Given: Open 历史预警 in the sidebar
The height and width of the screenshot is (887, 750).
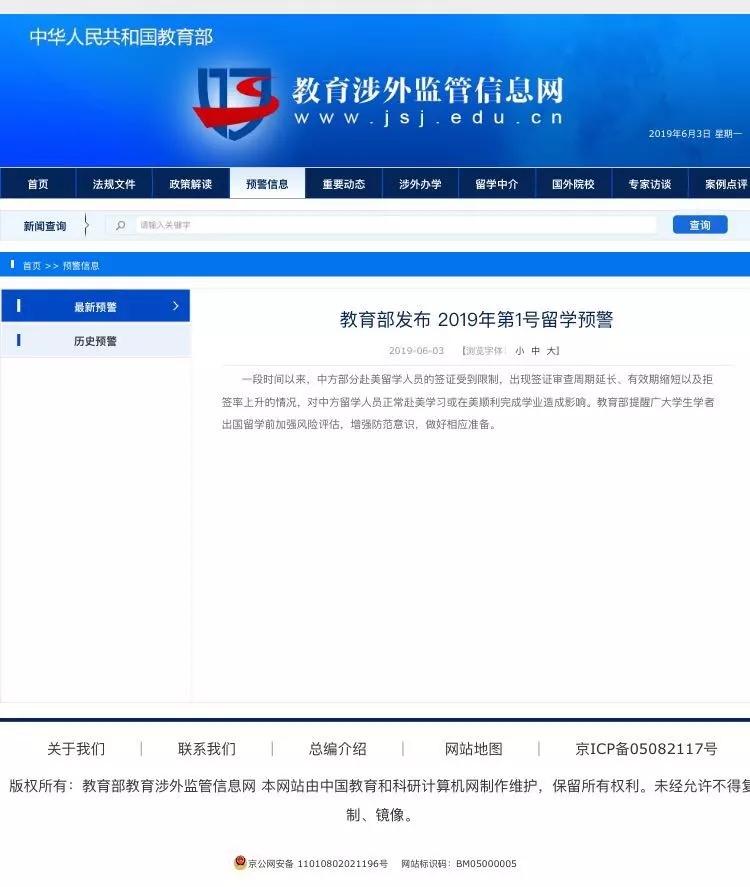Looking at the screenshot, I should 95,341.
